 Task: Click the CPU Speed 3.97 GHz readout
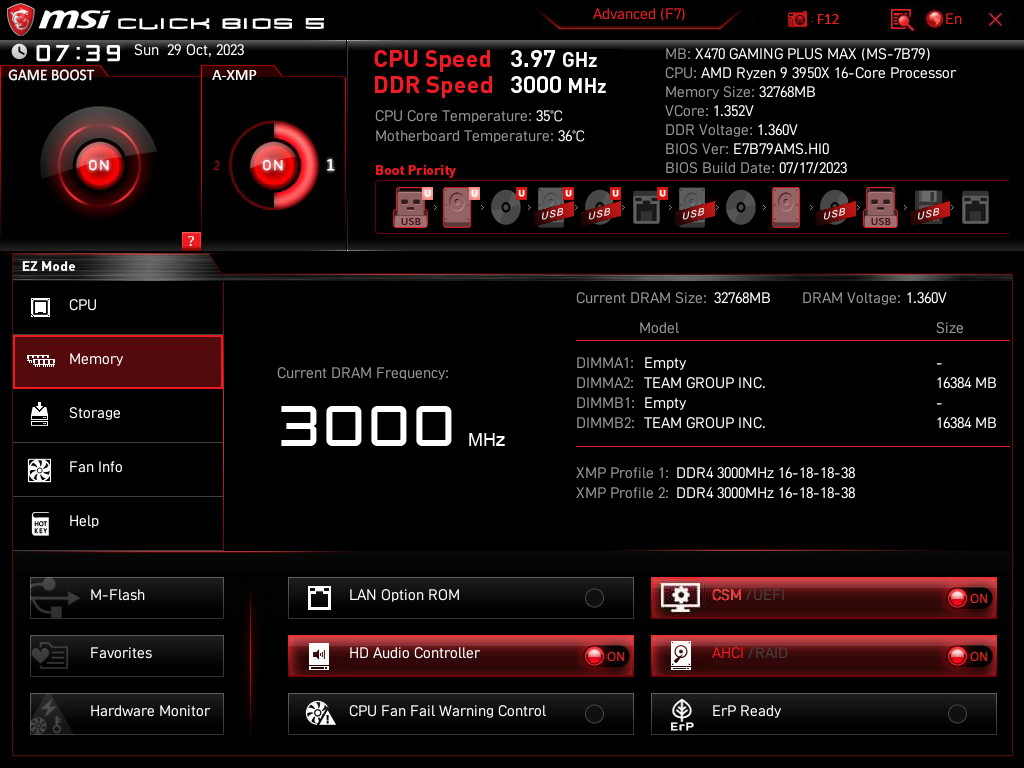(485, 59)
